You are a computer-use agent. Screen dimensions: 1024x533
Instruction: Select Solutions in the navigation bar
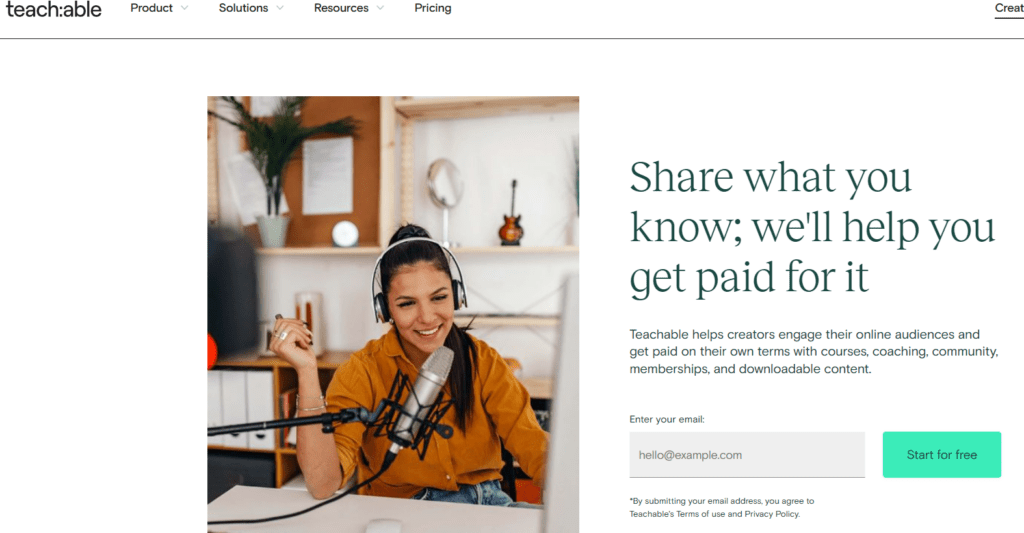click(x=243, y=8)
